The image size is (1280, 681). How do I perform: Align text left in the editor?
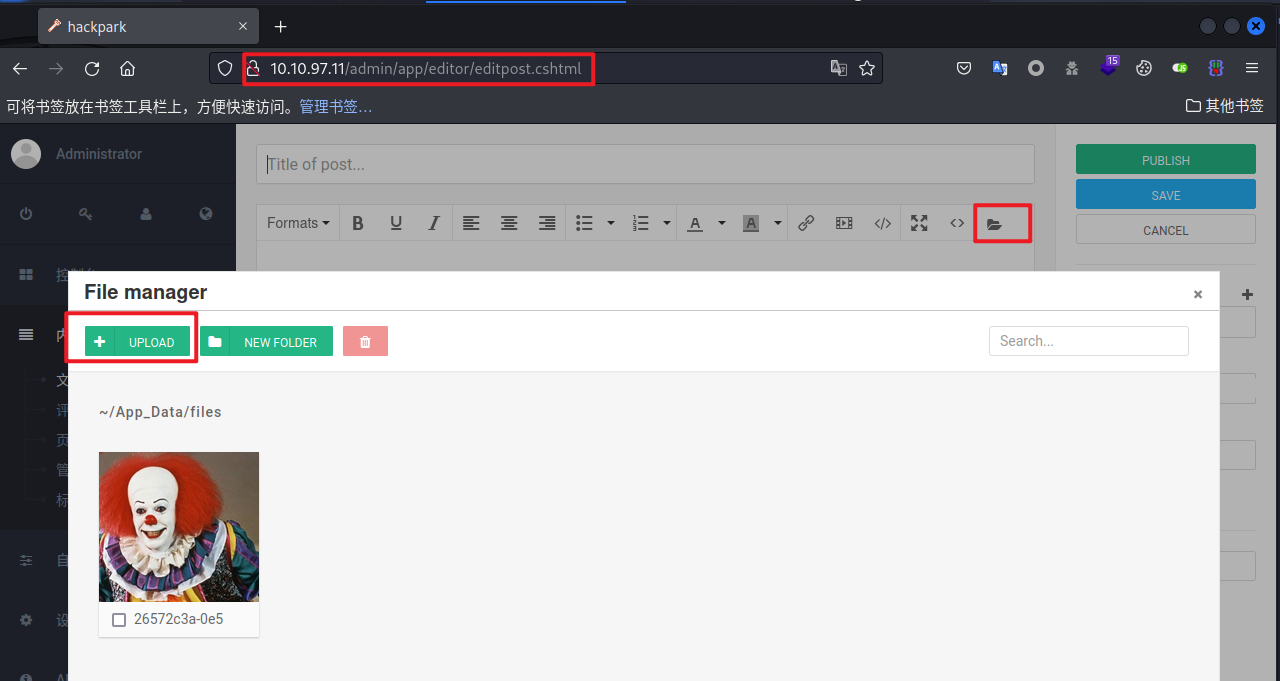click(471, 223)
